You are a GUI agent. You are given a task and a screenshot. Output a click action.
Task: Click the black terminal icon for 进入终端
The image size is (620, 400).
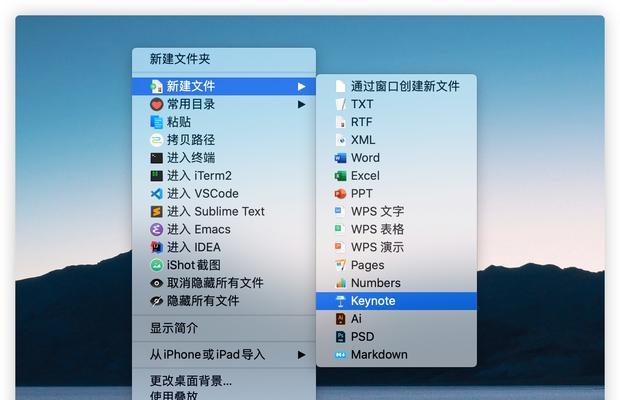pos(157,158)
